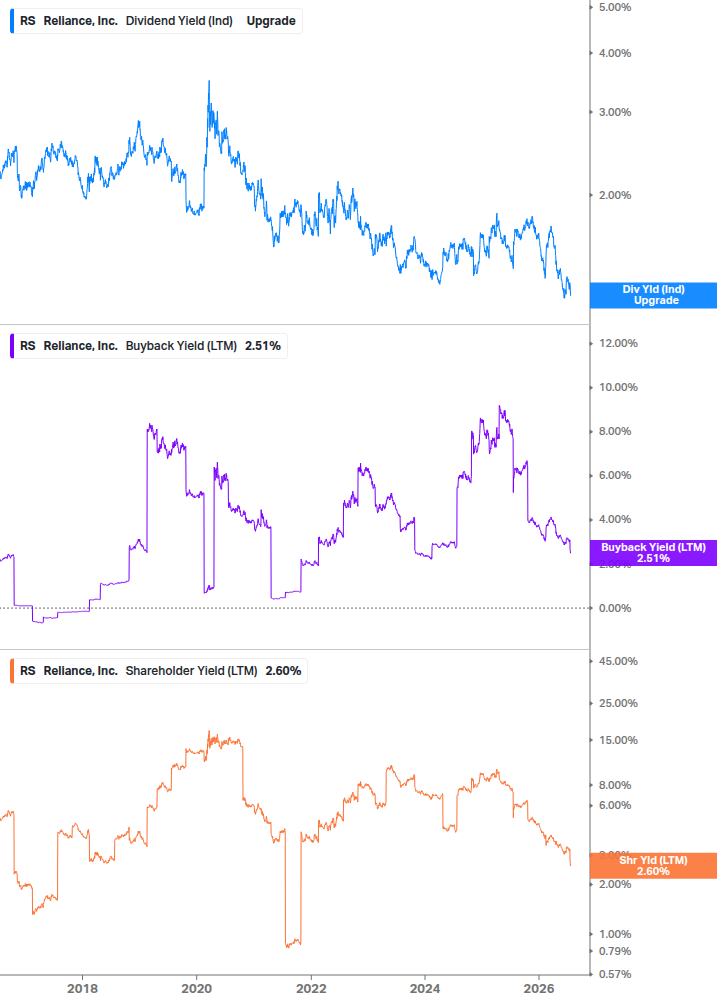This screenshot has width=717, height=1005.
Task: Click the 8.00% tick on shareholder yield axis
Action: pyautogui.click(x=614, y=786)
